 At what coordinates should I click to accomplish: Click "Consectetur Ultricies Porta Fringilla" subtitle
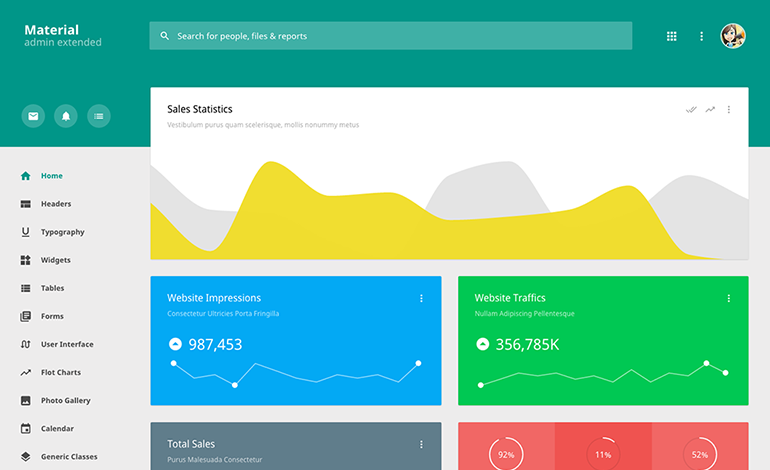tap(223, 313)
